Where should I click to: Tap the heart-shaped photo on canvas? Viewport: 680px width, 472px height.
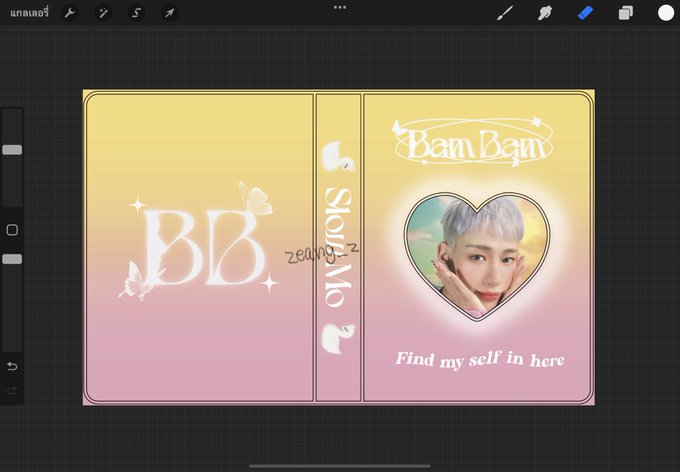point(477,257)
